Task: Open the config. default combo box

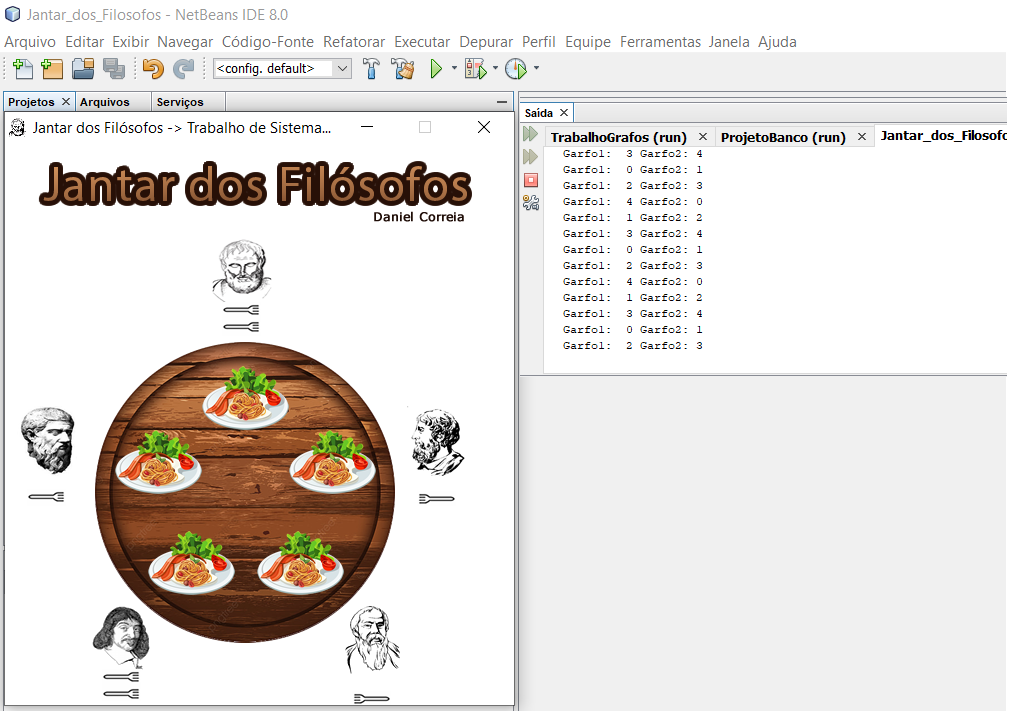Action: tap(282, 68)
